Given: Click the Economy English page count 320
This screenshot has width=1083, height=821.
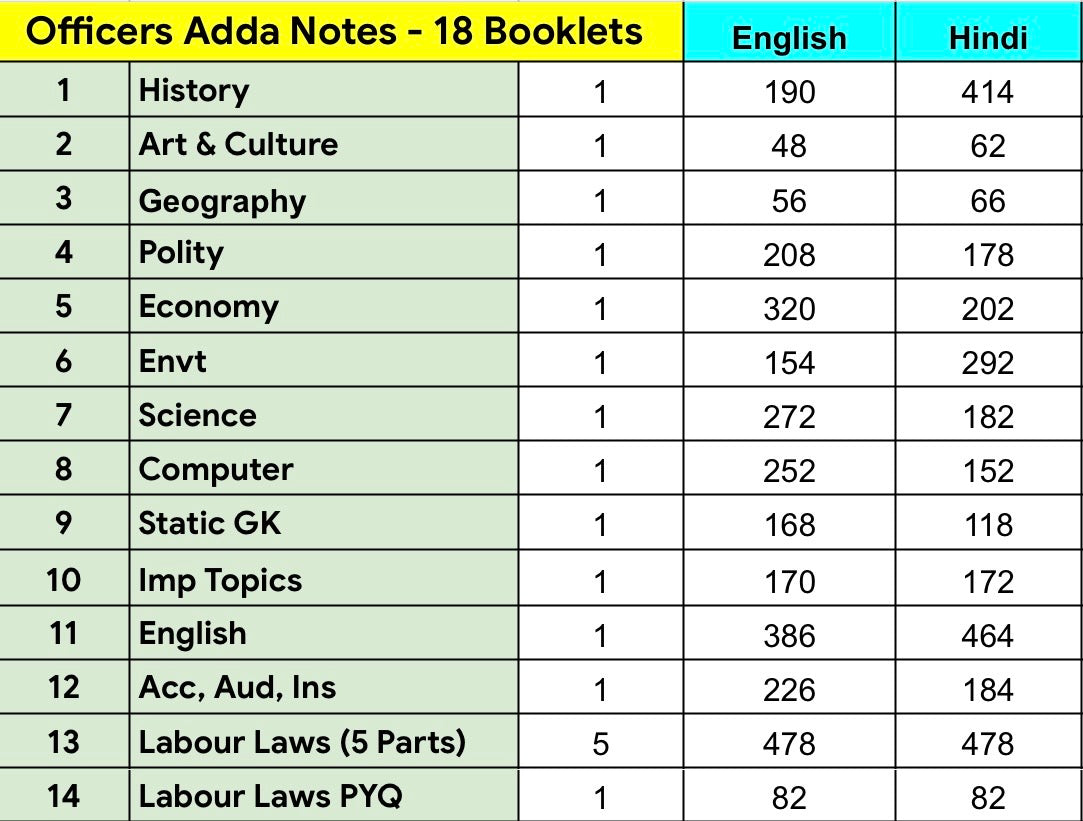Looking at the screenshot, I should pos(789,308).
